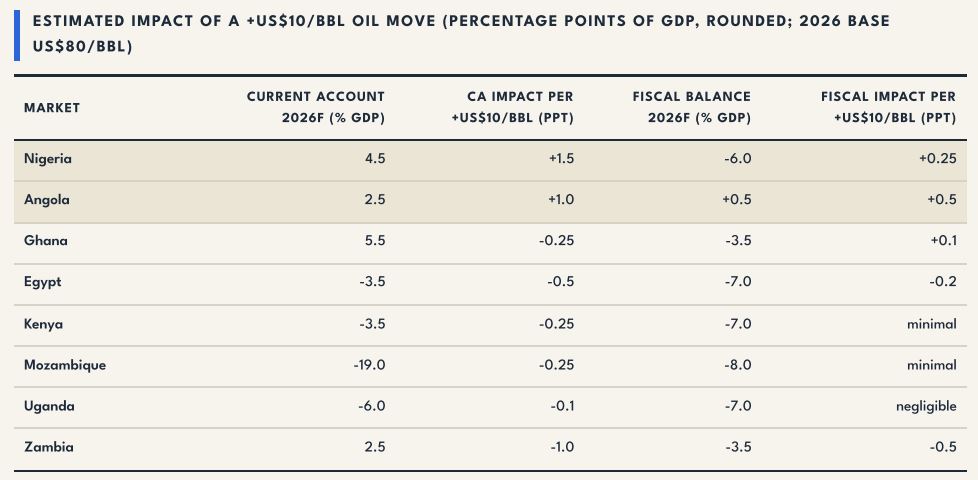Image resolution: width=978 pixels, height=480 pixels.
Task: Select the Uganda market cell
Action: (49, 406)
